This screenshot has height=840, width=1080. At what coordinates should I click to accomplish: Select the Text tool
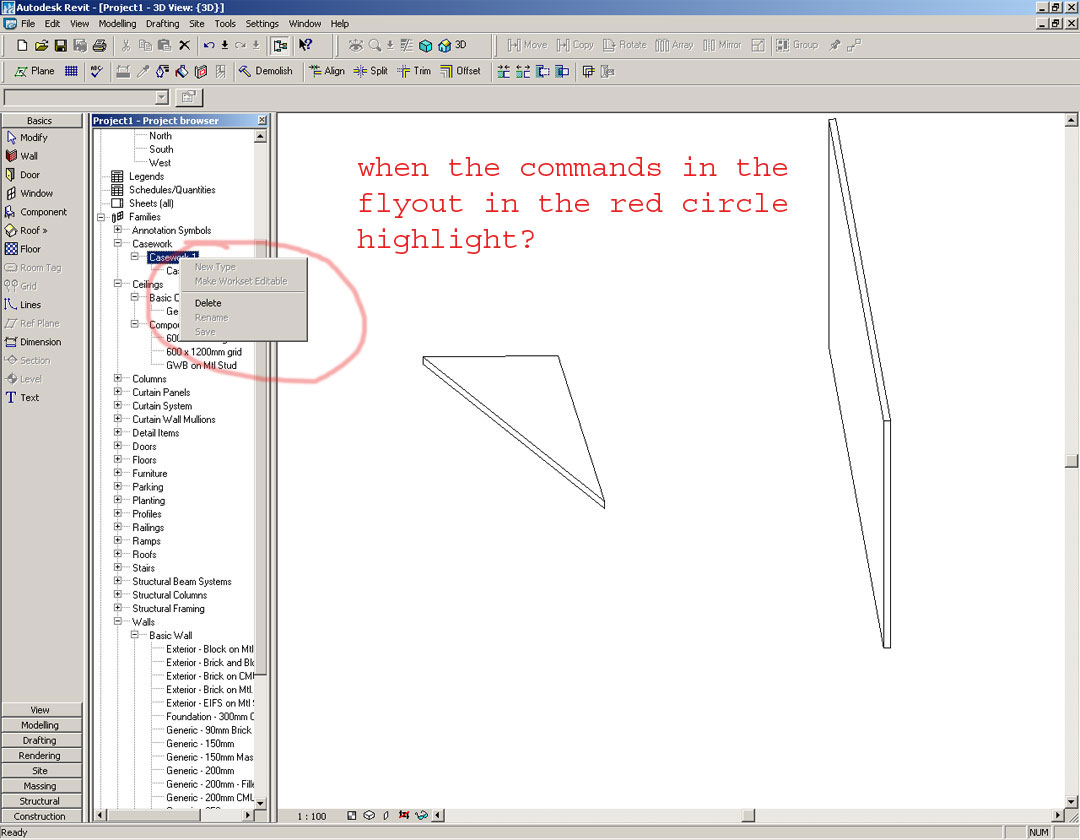(22, 398)
